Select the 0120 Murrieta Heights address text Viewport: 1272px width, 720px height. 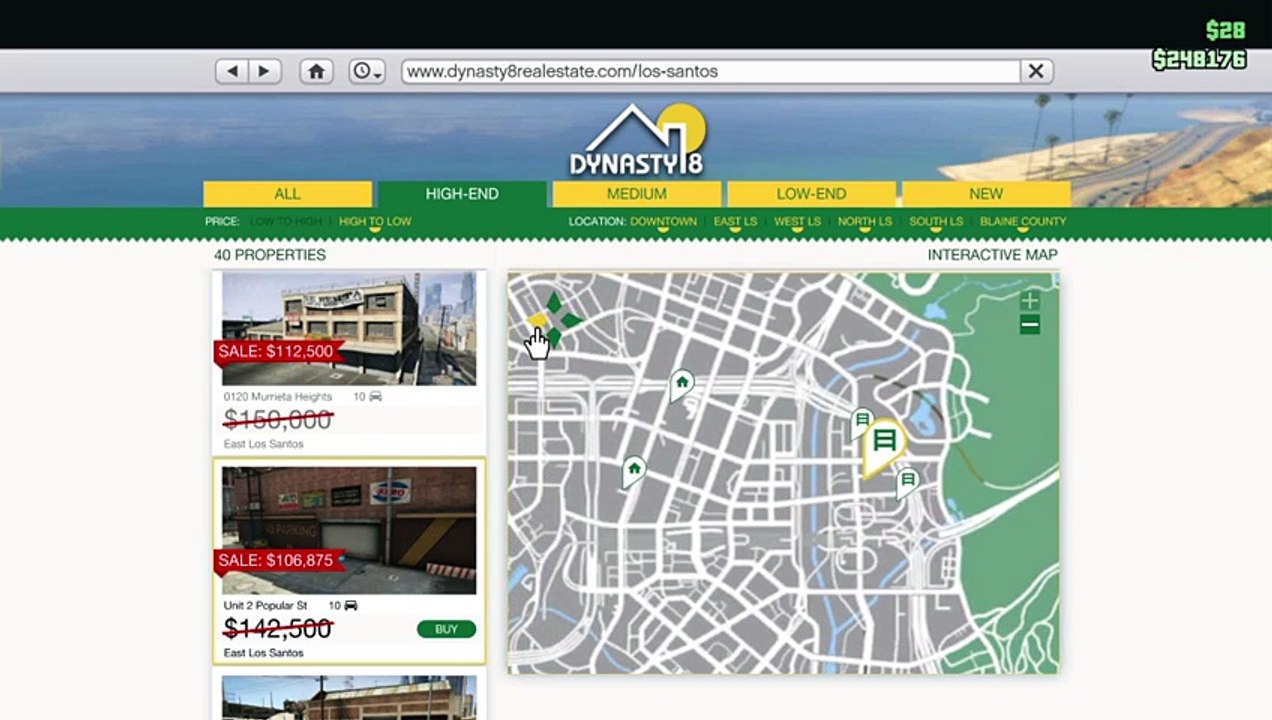coord(278,397)
